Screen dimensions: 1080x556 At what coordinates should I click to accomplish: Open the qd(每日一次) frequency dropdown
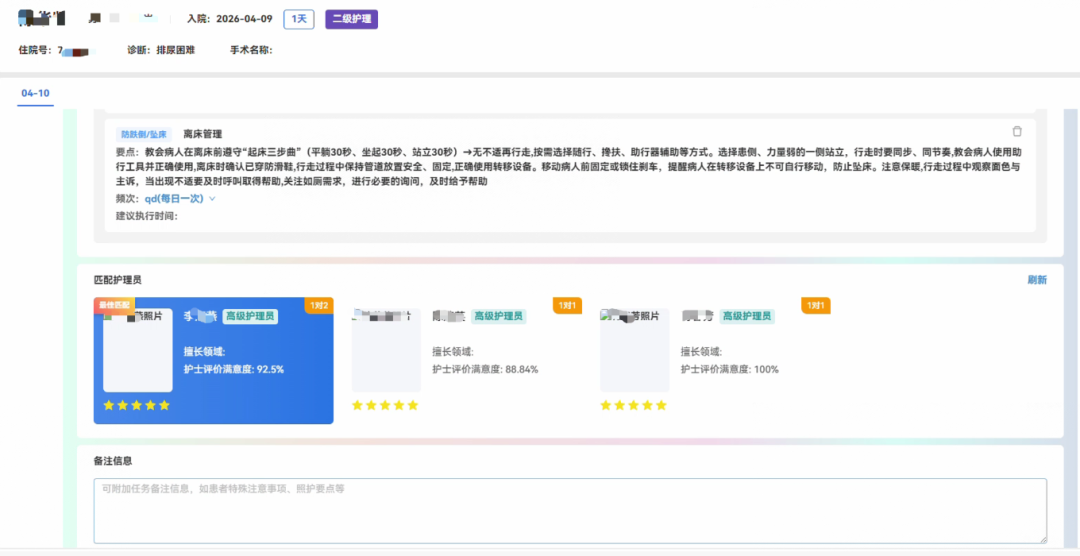pos(174,199)
